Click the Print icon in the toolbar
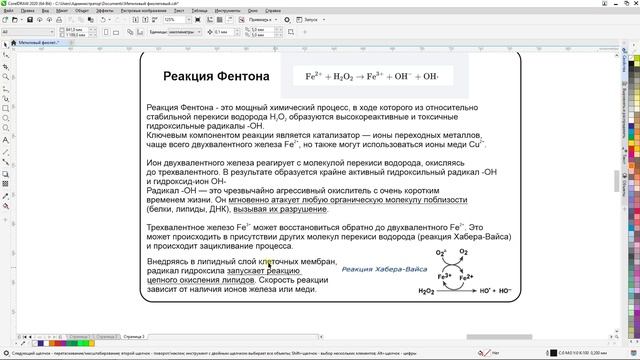The height and width of the screenshot is (360, 640). [59, 20]
